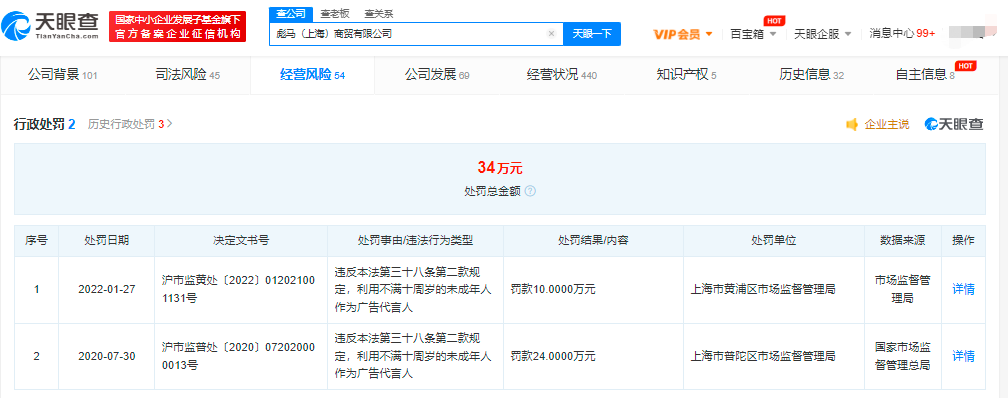Open the TianYanCha logo homepage
The image size is (1008, 398).
click(x=51, y=26)
